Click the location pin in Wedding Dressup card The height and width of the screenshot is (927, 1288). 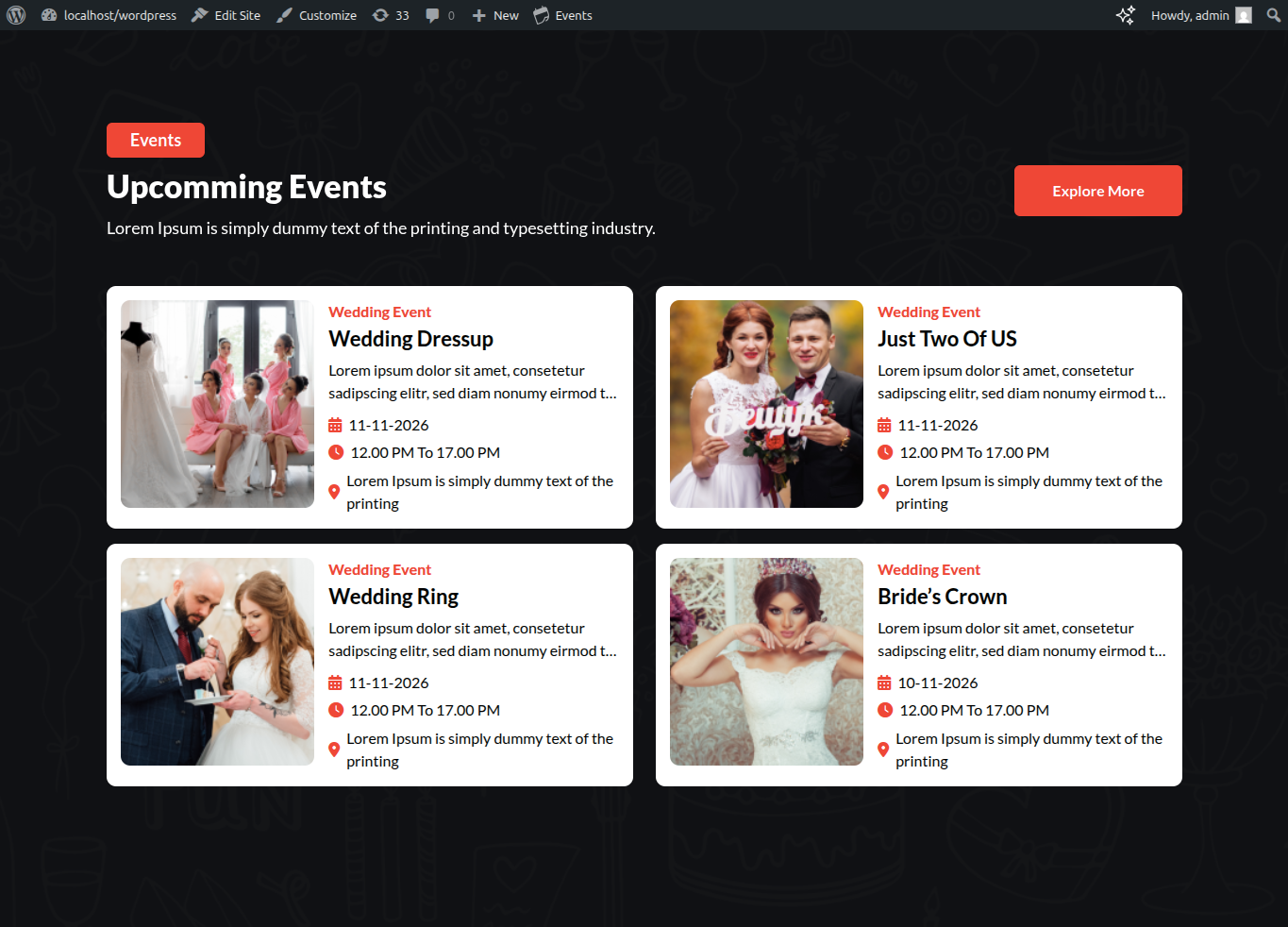[334, 492]
